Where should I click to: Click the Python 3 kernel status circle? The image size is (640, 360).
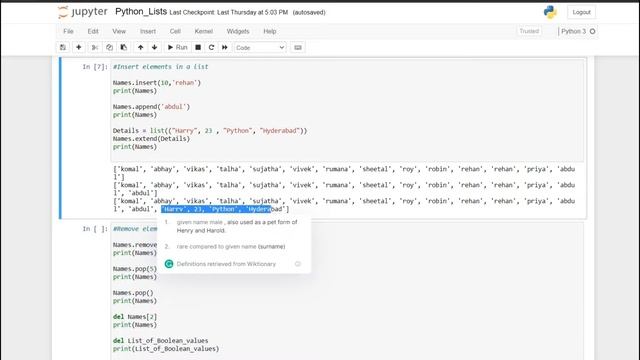point(593,31)
